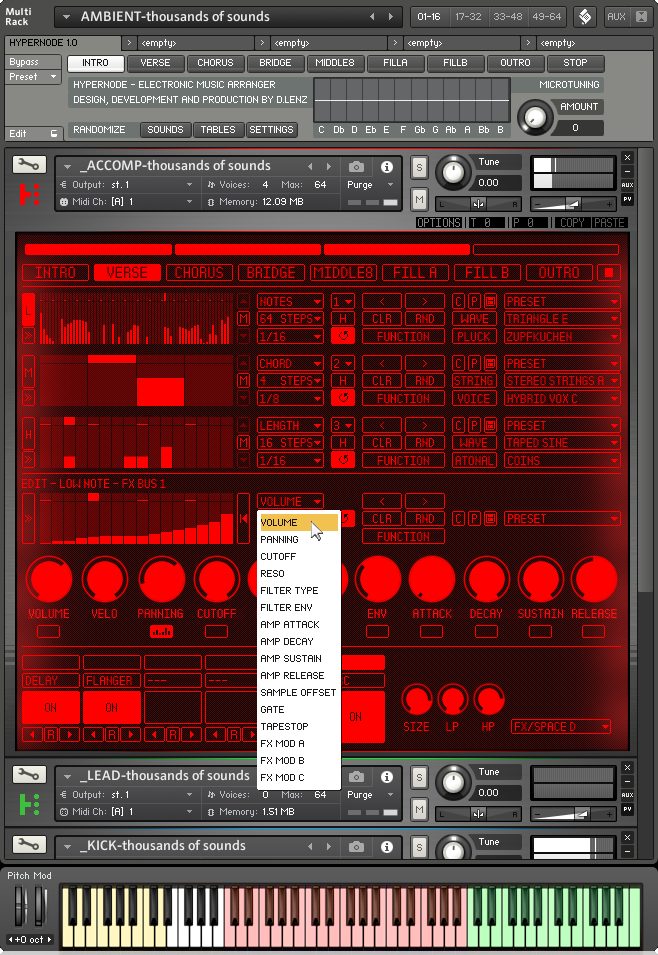Screen dimensions: 658x955
Task: Open the ACCOMP instrument wrench edit icon
Action: (29, 165)
